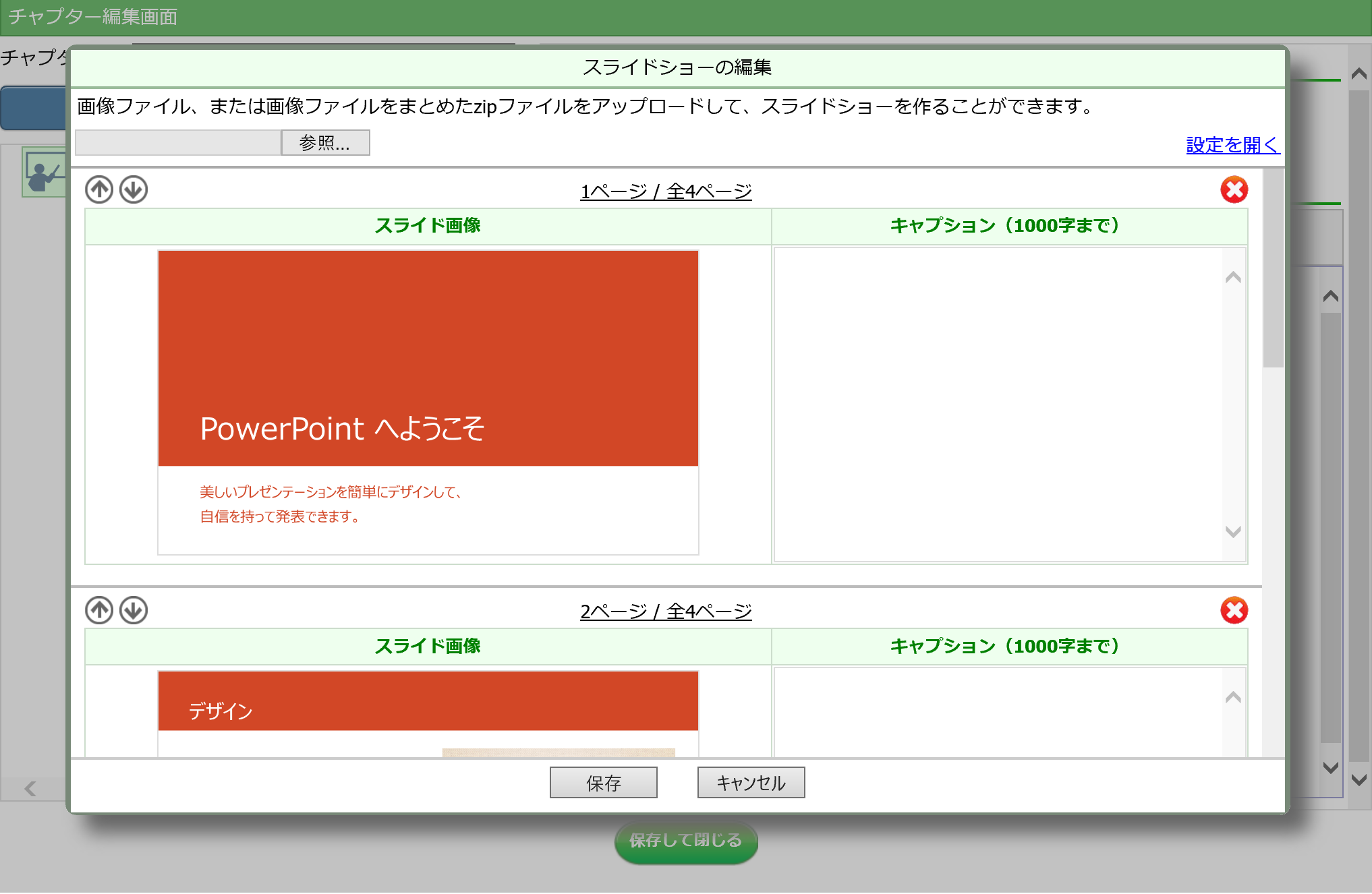Click the file path input field
The height and width of the screenshot is (894, 1372).
178,143
